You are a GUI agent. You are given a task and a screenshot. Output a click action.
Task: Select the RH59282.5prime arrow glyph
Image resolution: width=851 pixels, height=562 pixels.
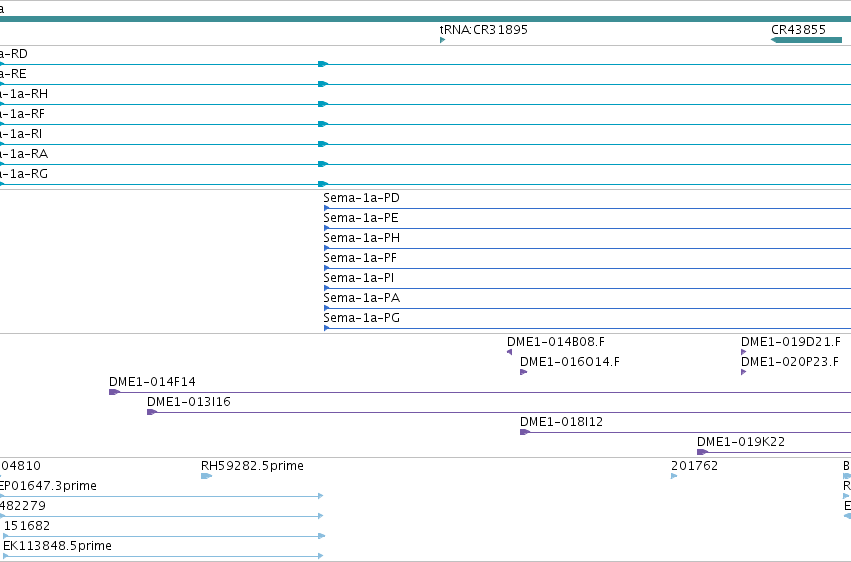206,476
